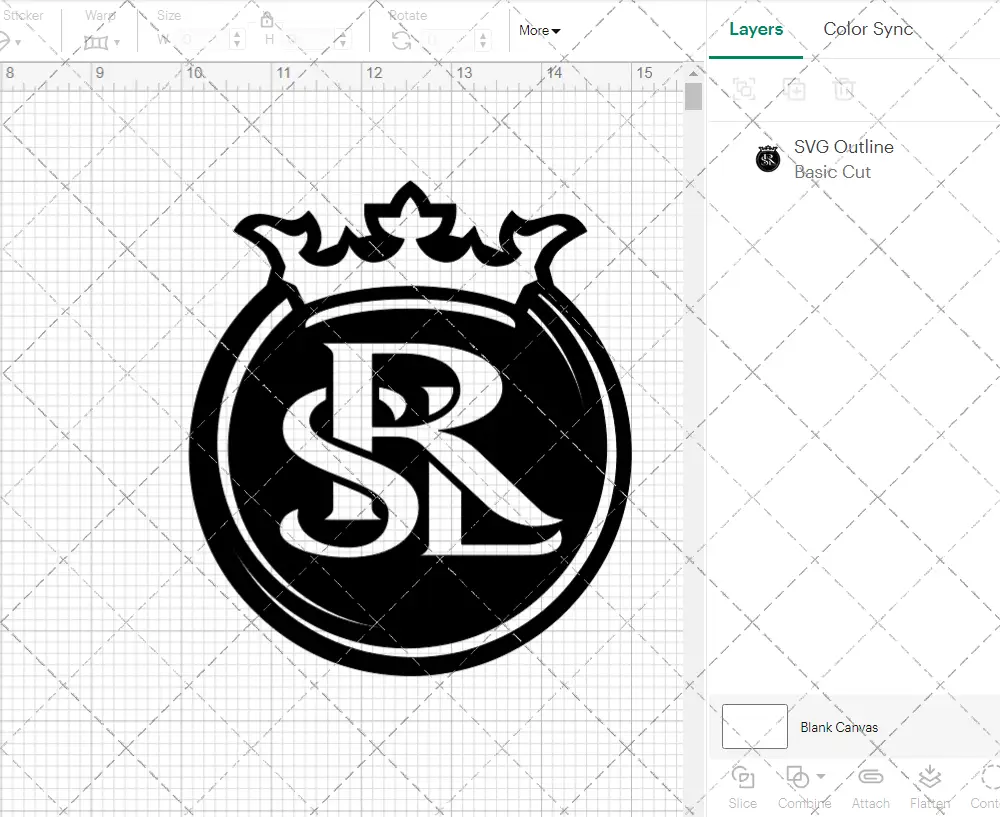The width and height of the screenshot is (1000, 817).
Task: Select the Layers tab
Action: (x=755, y=29)
